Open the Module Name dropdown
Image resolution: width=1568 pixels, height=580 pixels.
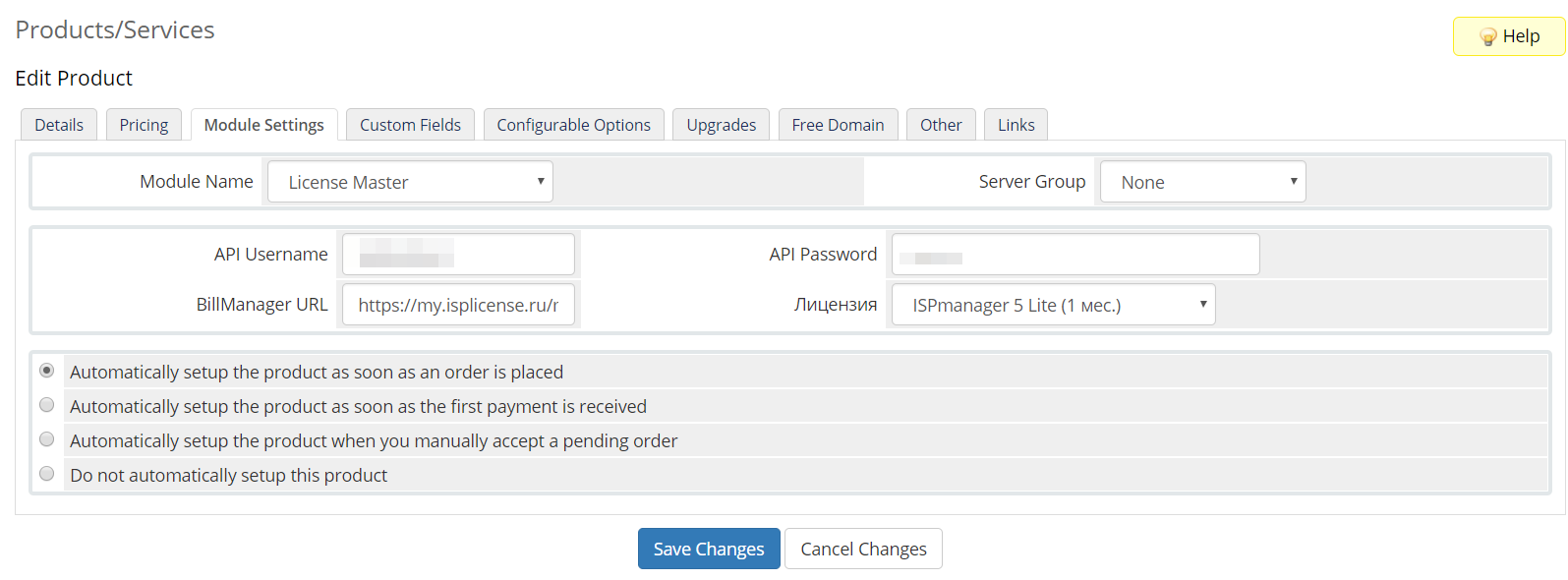(x=410, y=182)
